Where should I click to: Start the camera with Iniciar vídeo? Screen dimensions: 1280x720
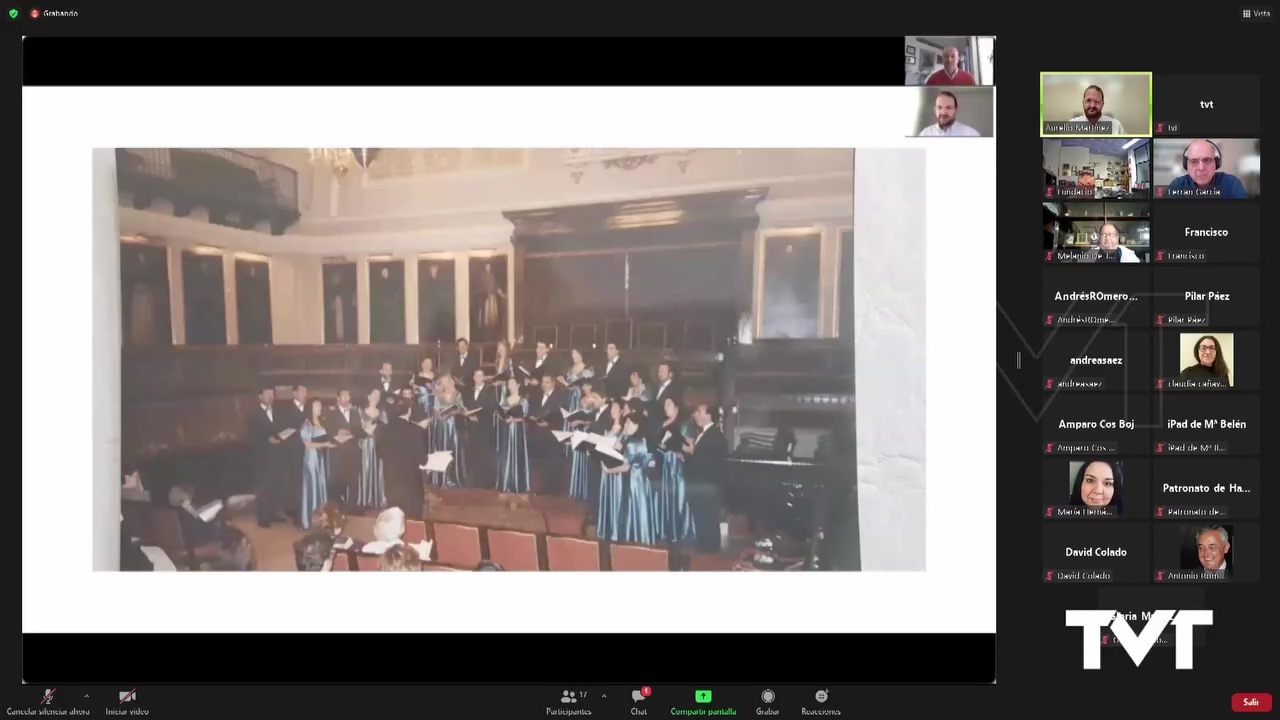(127, 702)
